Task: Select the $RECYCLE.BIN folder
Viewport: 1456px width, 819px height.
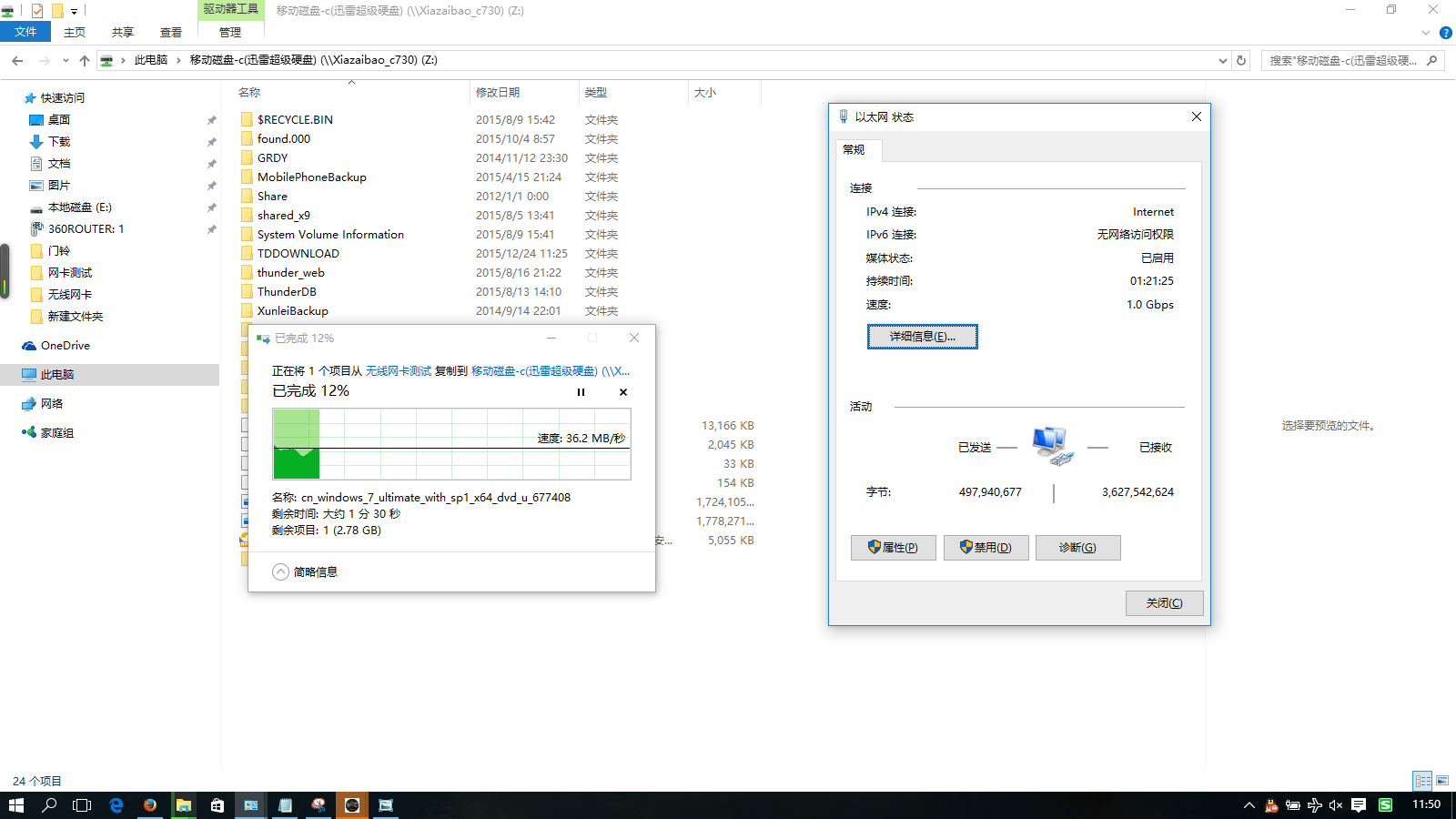Action: point(295,120)
